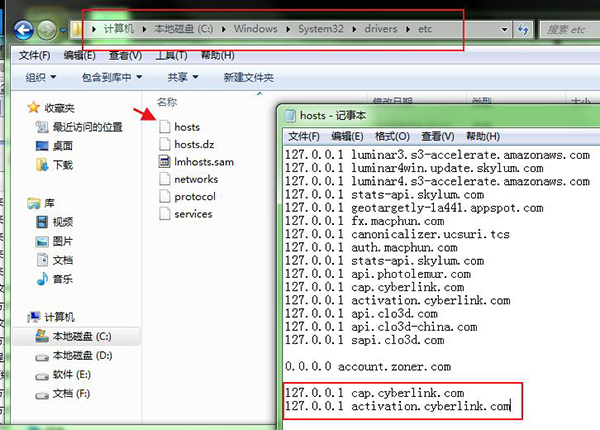Open the 组织 dropdown
This screenshot has height=430, width=600.
pos(41,77)
